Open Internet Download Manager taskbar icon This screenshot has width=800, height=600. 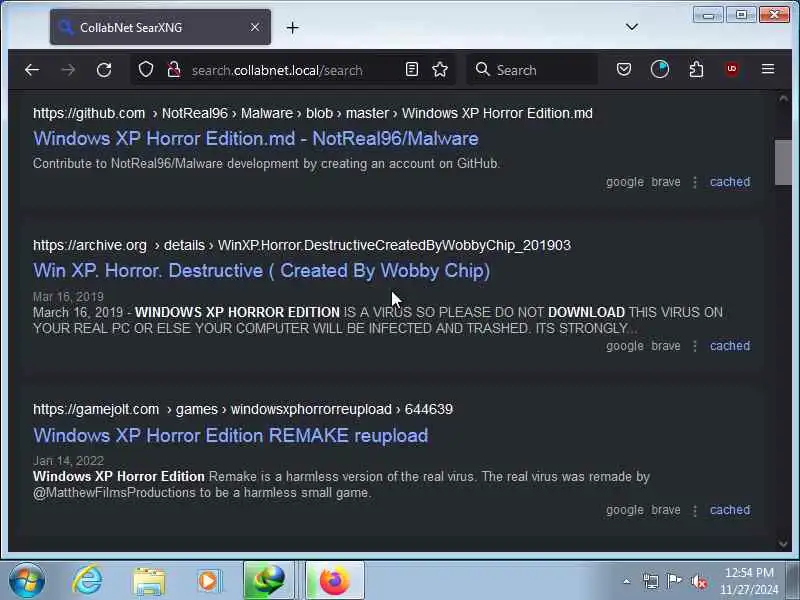[x=269, y=580]
